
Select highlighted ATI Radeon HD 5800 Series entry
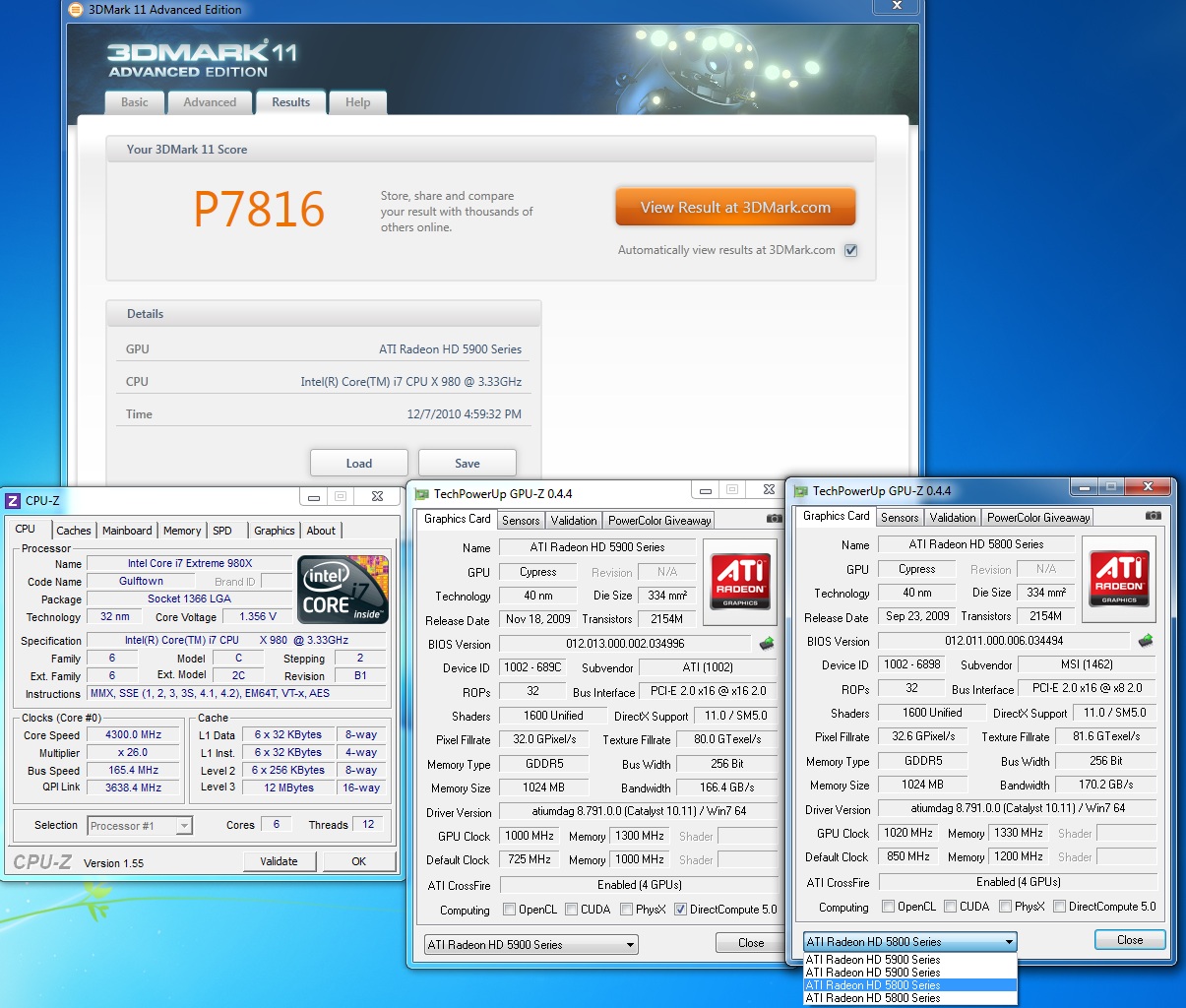[x=910, y=985]
